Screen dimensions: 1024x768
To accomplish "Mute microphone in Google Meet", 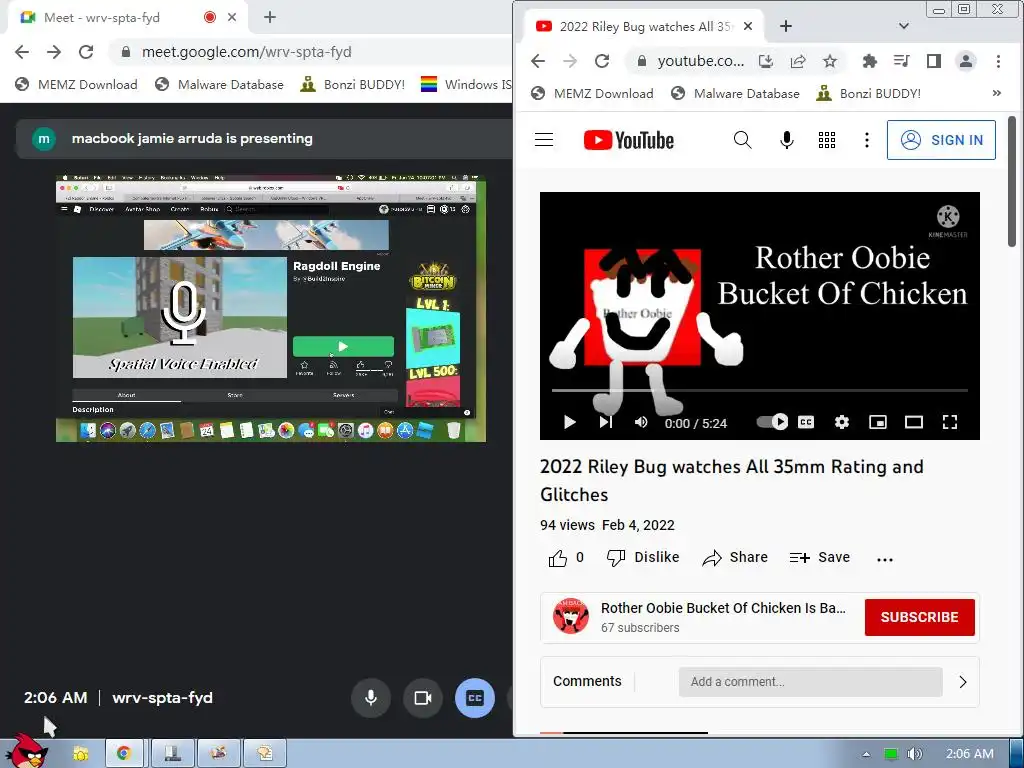I will [371, 698].
